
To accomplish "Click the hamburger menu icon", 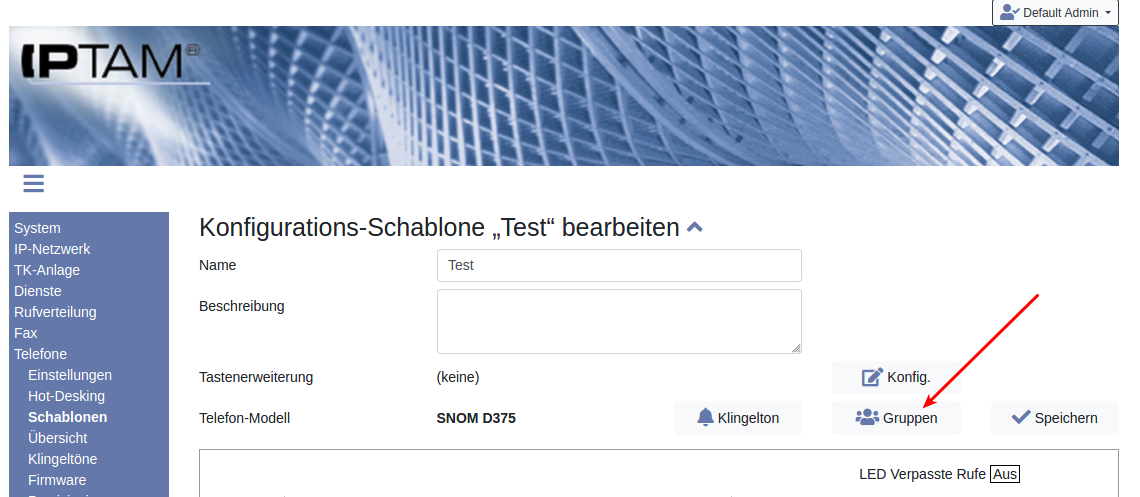I will [x=34, y=183].
